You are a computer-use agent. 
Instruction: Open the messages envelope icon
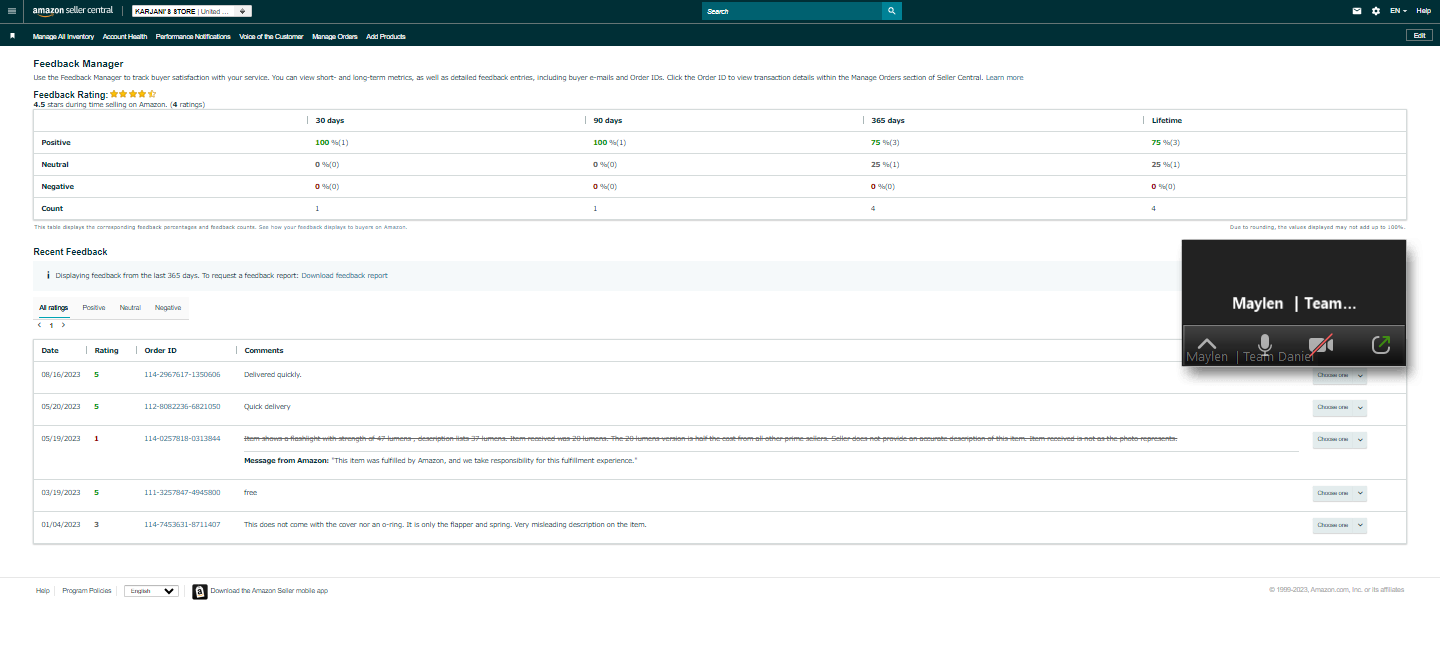coord(1357,11)
